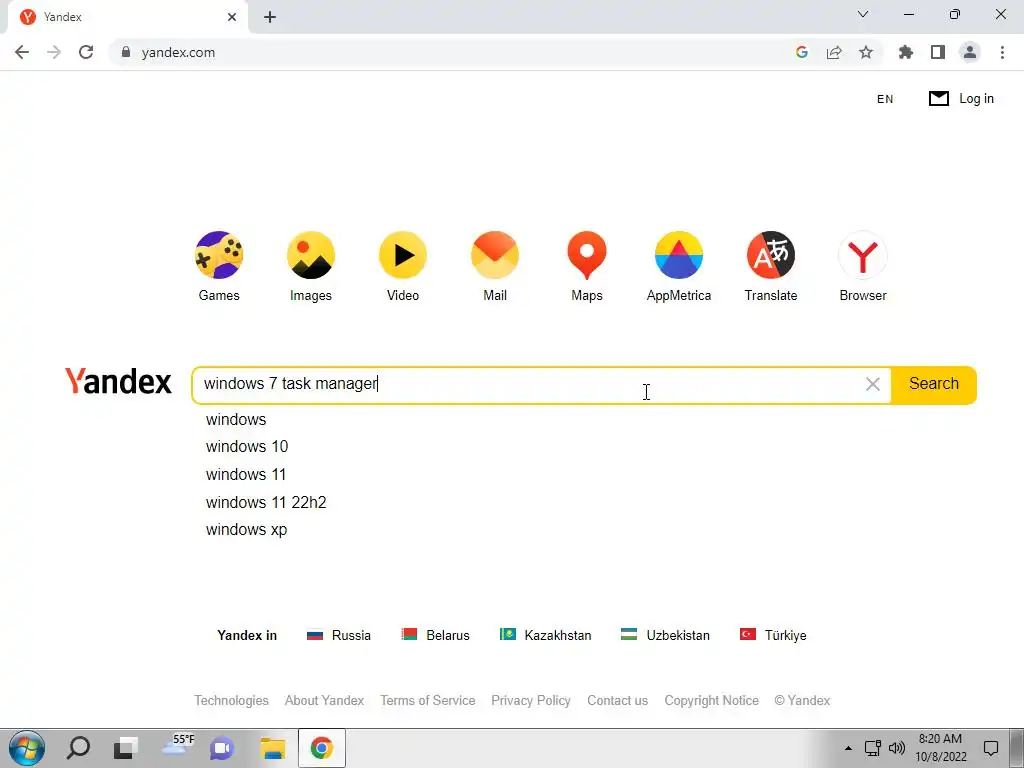1024x768 pixels.
Task: Open the Privacy Policy footer link
Action: coord(531,701)
